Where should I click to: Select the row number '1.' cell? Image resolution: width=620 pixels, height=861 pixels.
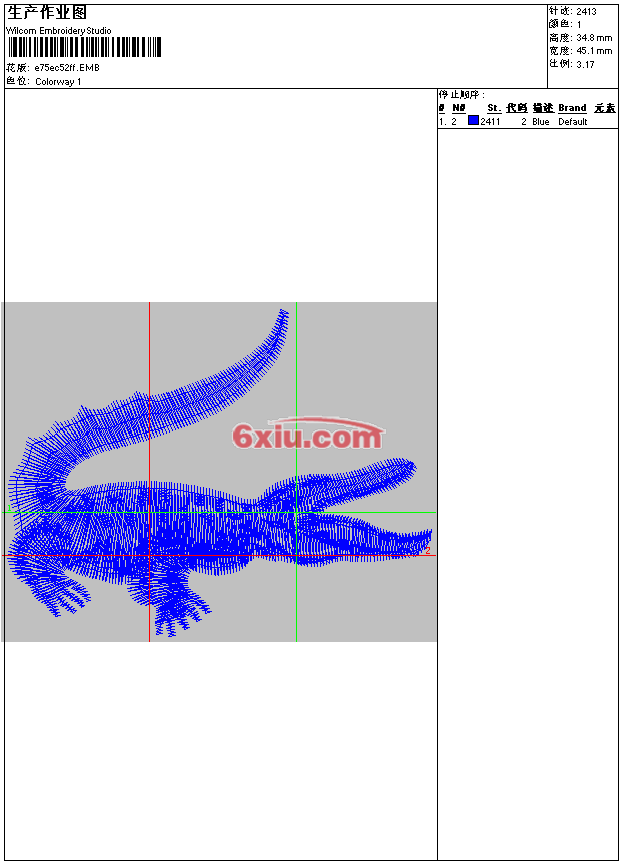click(442, 122)
